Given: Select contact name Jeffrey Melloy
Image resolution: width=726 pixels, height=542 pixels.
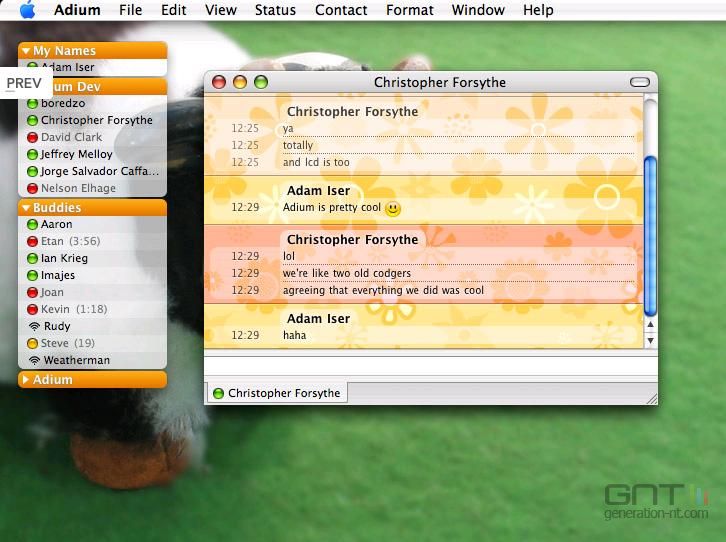Looking at the screenshot, I should pyautogui.click(x=76, y=154).
